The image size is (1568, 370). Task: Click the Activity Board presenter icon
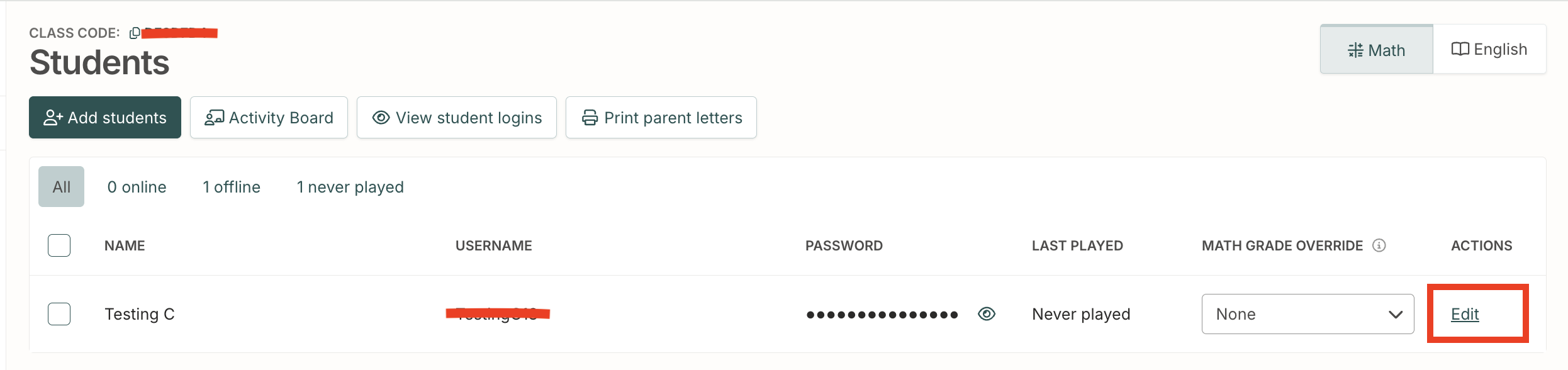215,118
